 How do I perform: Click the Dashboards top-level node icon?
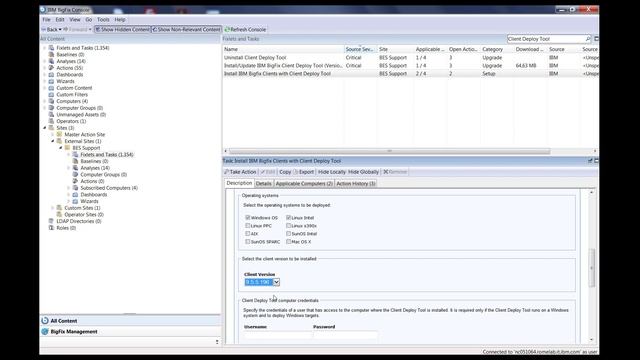51,75
